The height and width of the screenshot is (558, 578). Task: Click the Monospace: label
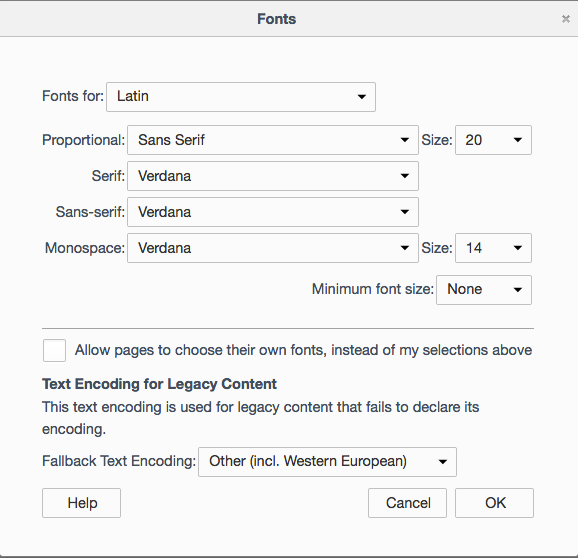point(85,248)
